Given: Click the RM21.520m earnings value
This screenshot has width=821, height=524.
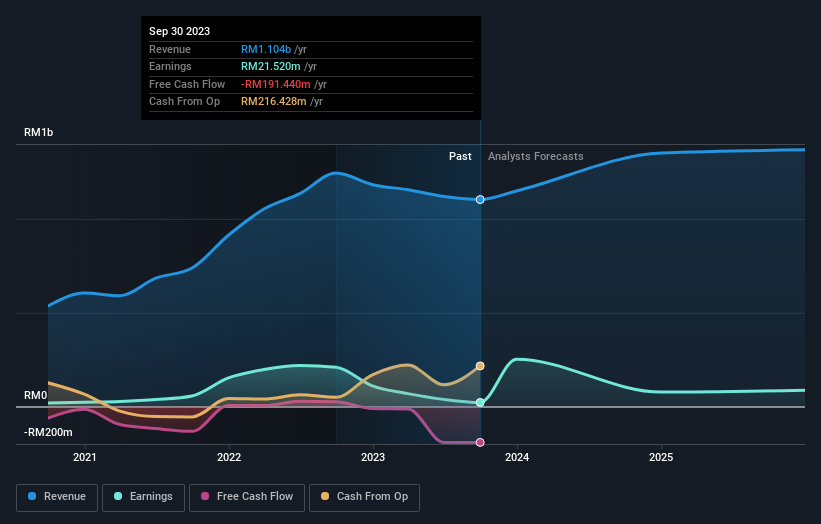Looking at the screenshot, I should point(271,66).
